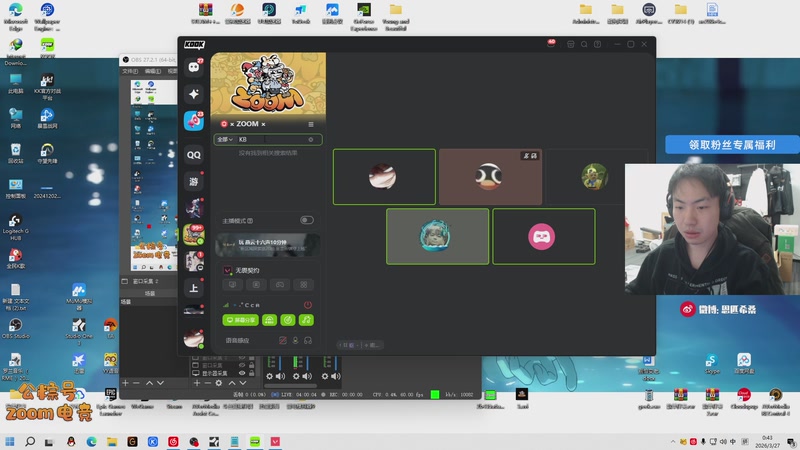Mute third OBS mixer channel speaker

pos(336,376)
